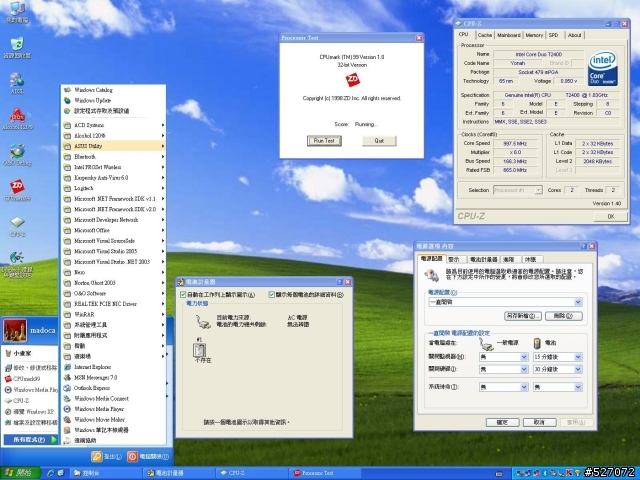Screen dimensions: 640x480
Task: Switch to the Memory tab in CPU-Z
Action: click(x=534, y=36)
